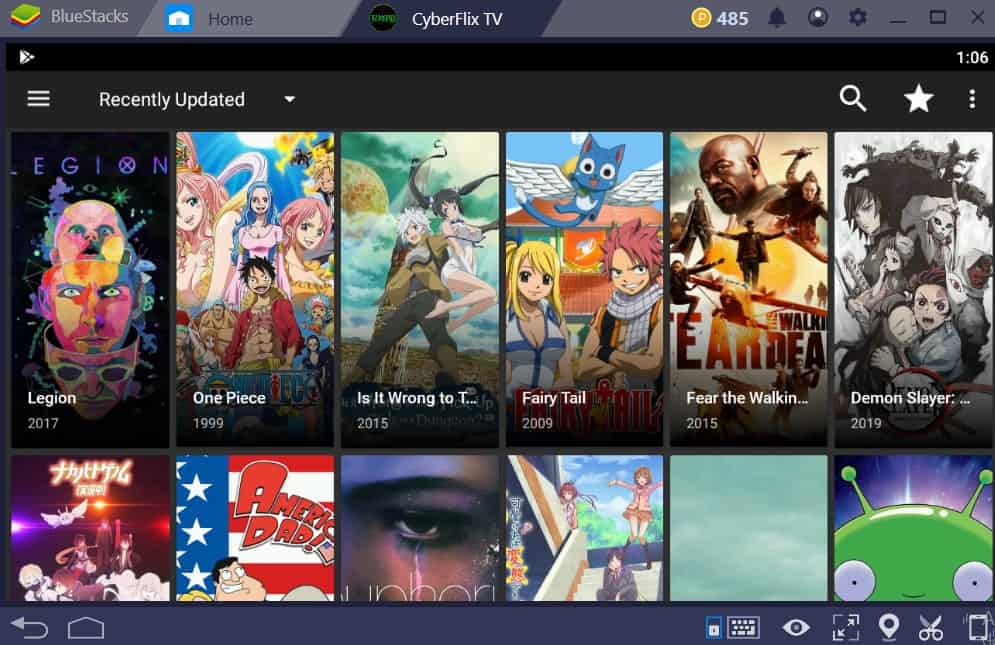This screenshot has width=995, height=645.
Task: Open the hamburger navigation menu
Action: [39, 98]
